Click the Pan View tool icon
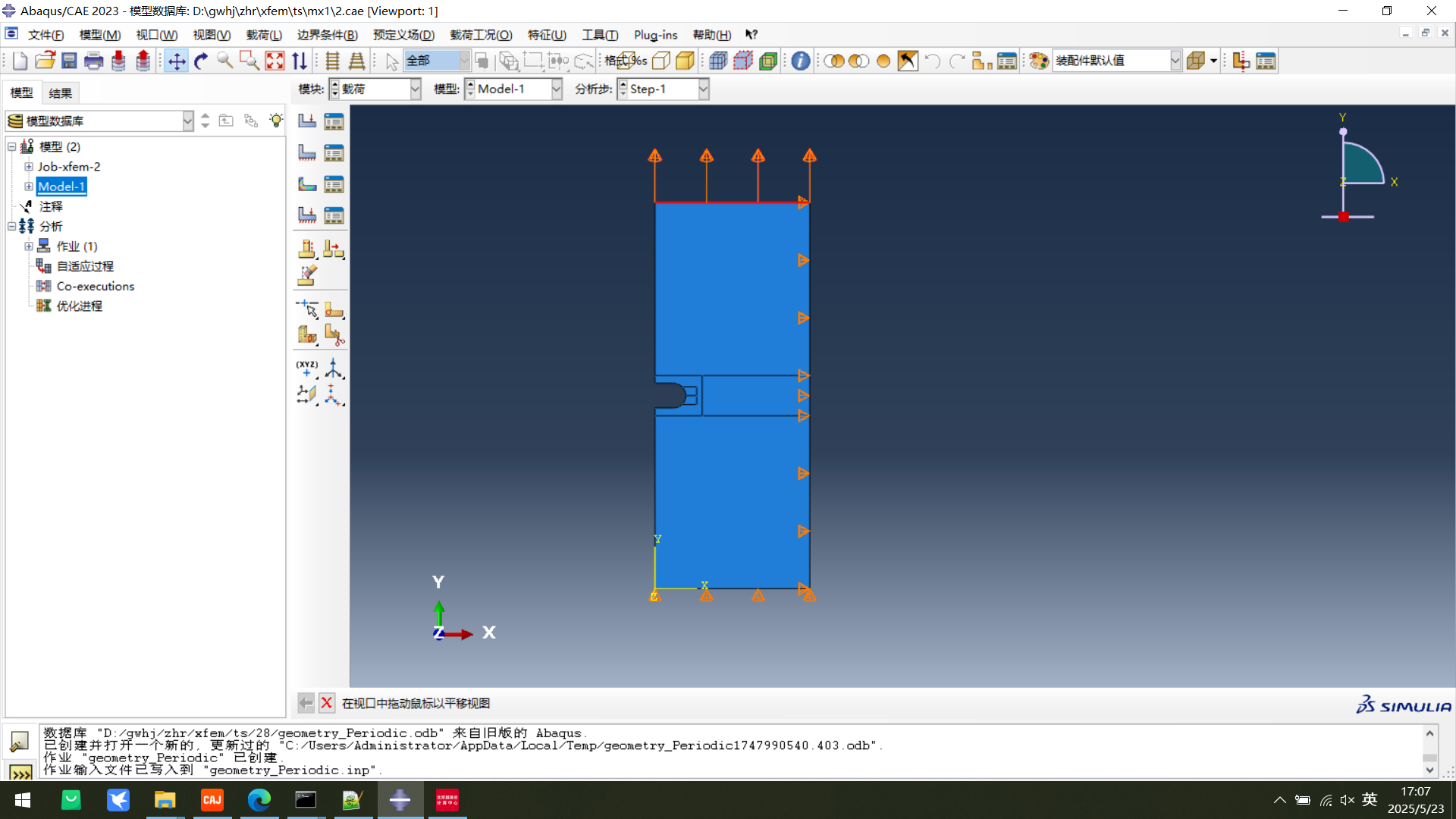This screenshot has height=819, width=1456. (177, 61)
